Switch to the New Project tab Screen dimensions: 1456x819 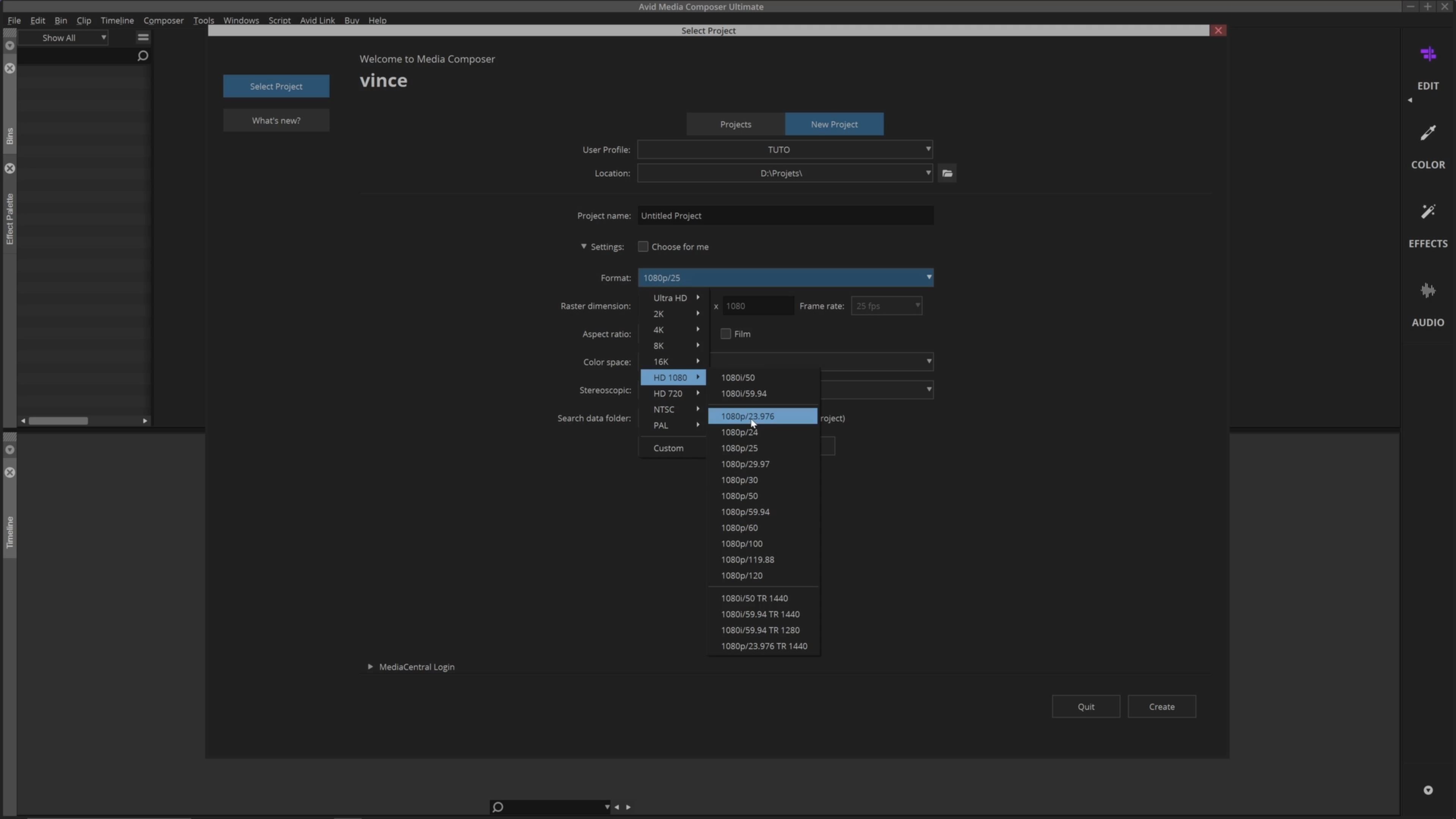834,124
